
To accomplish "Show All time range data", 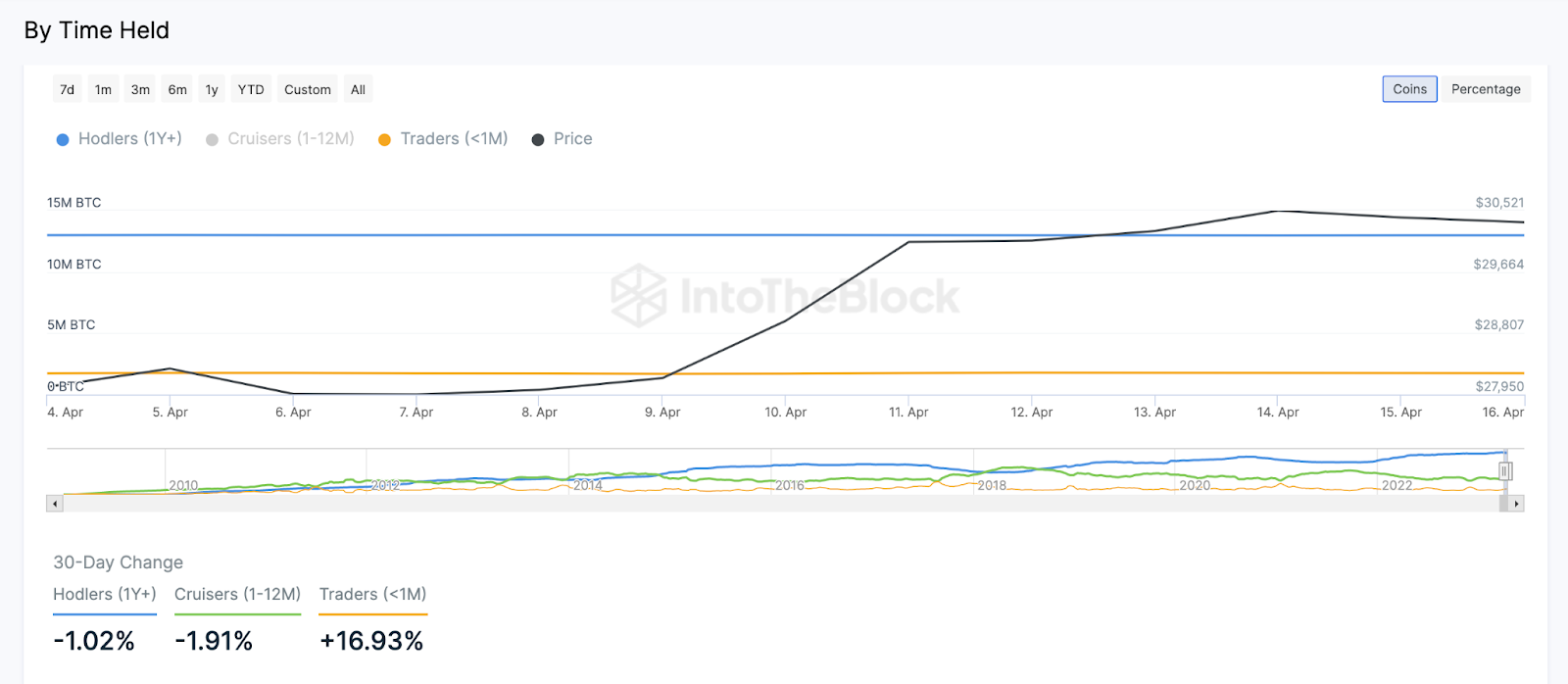I will 358,89.
